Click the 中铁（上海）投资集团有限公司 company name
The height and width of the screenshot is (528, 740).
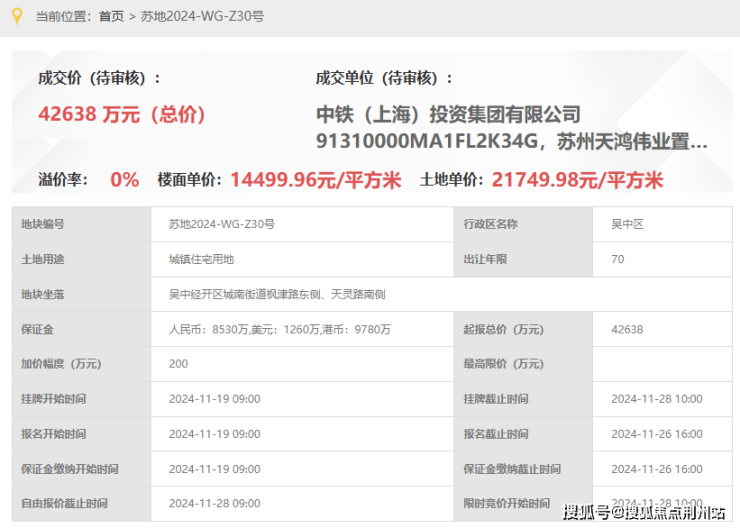click(448, 114)
